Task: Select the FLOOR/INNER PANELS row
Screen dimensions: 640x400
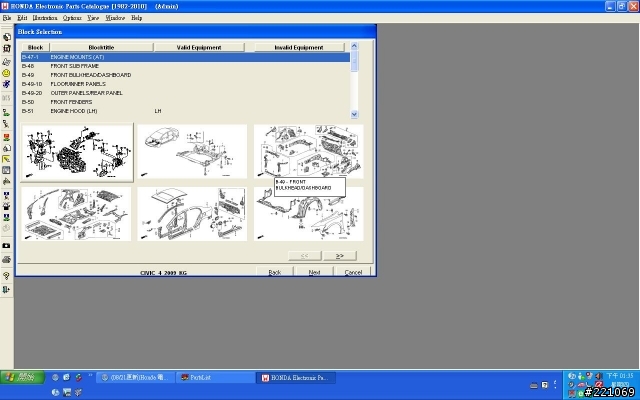Action: [185, 84]
